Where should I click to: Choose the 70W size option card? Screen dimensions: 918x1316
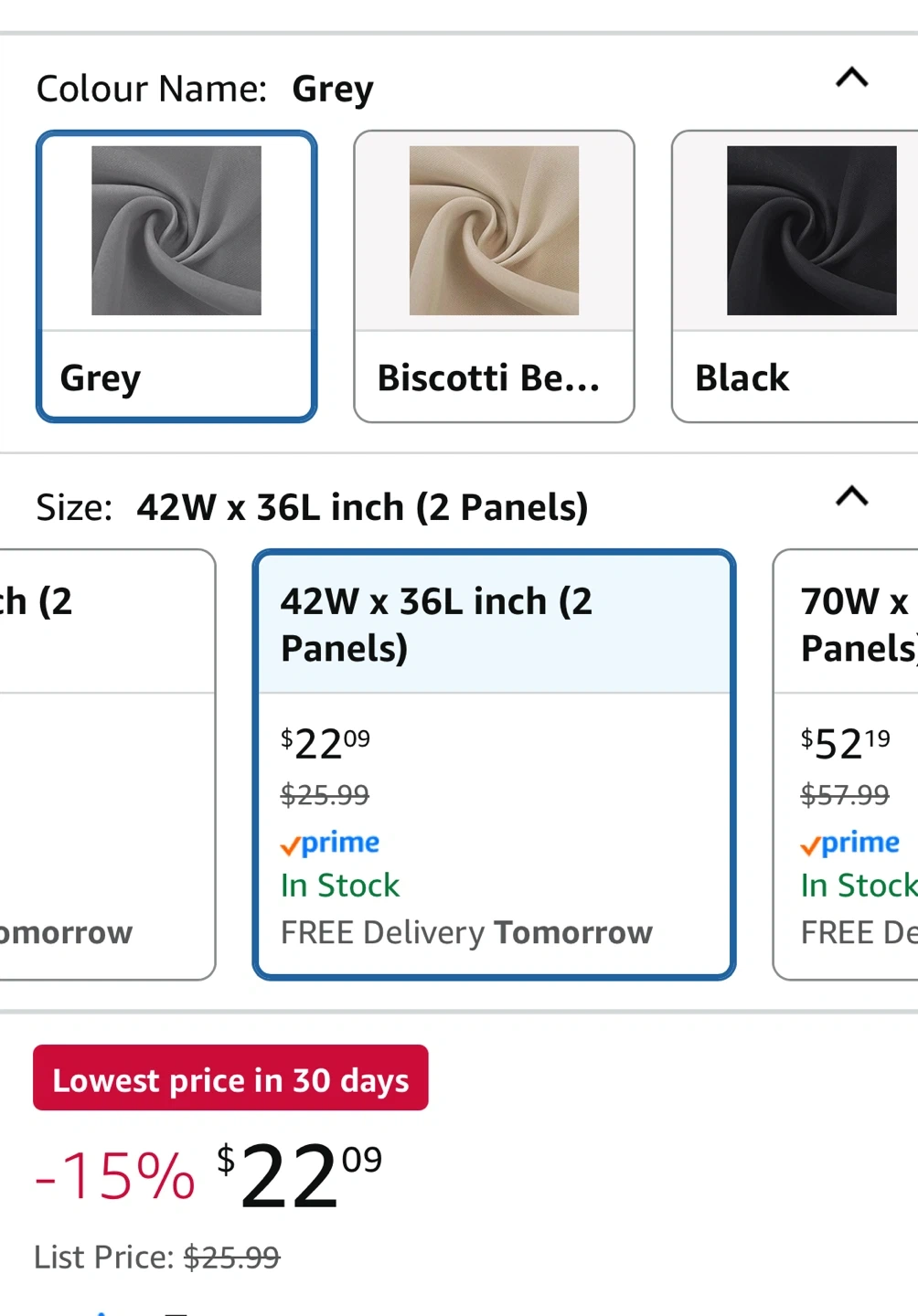846,765
